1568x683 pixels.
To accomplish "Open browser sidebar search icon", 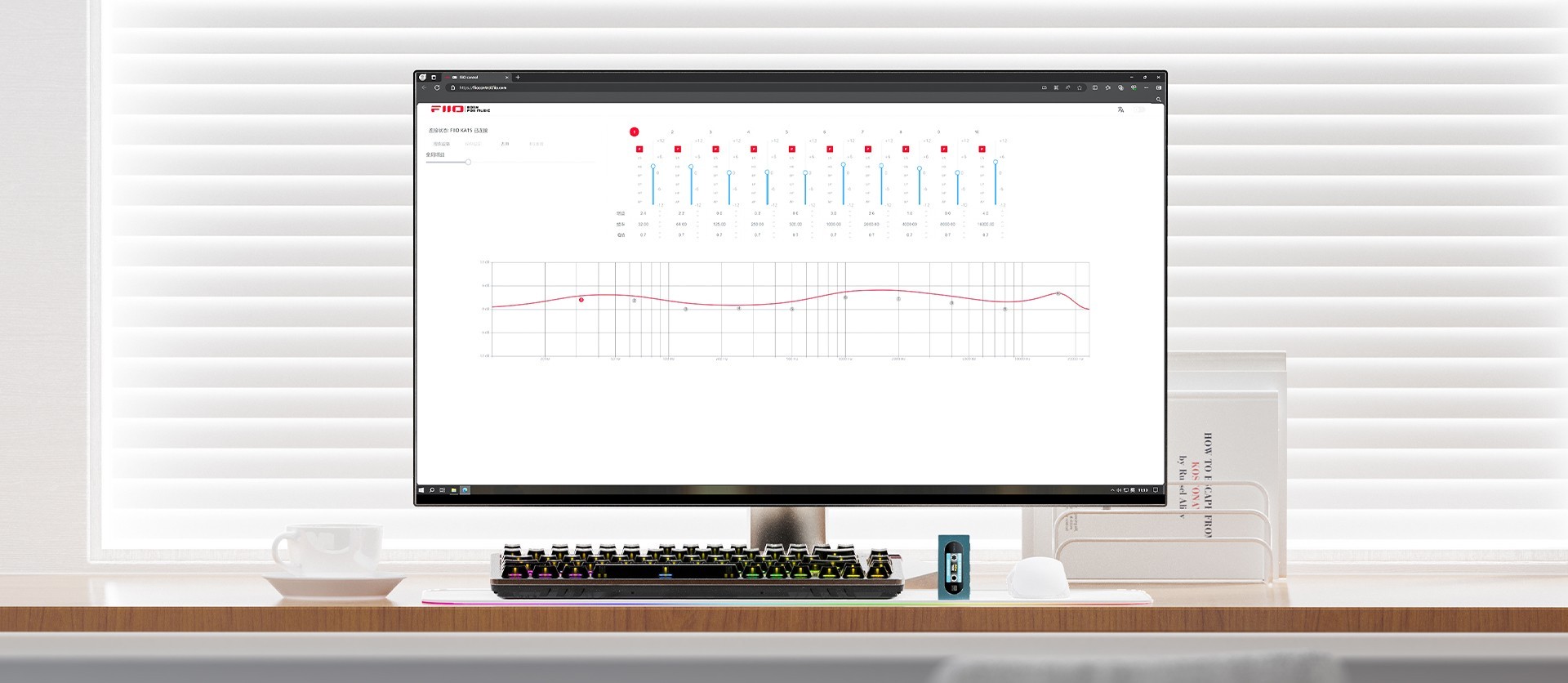I will pos(1159,100).
